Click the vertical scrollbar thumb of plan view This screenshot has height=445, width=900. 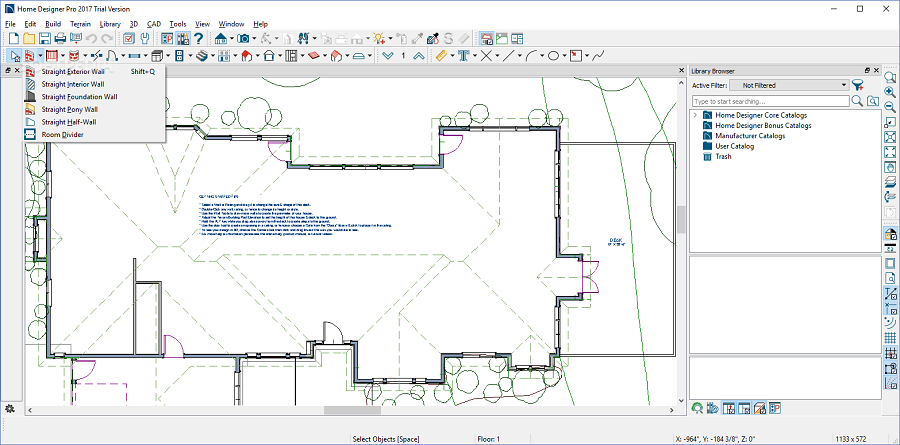(x=681, y=219)
